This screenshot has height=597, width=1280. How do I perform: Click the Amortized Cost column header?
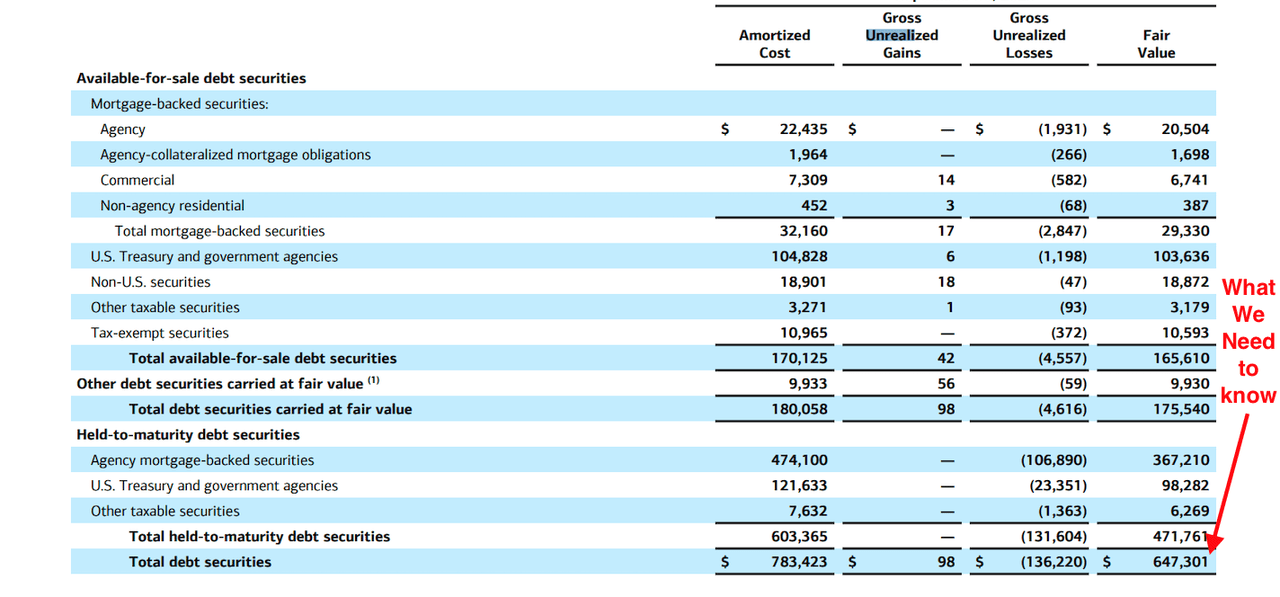tap(774, 44)
